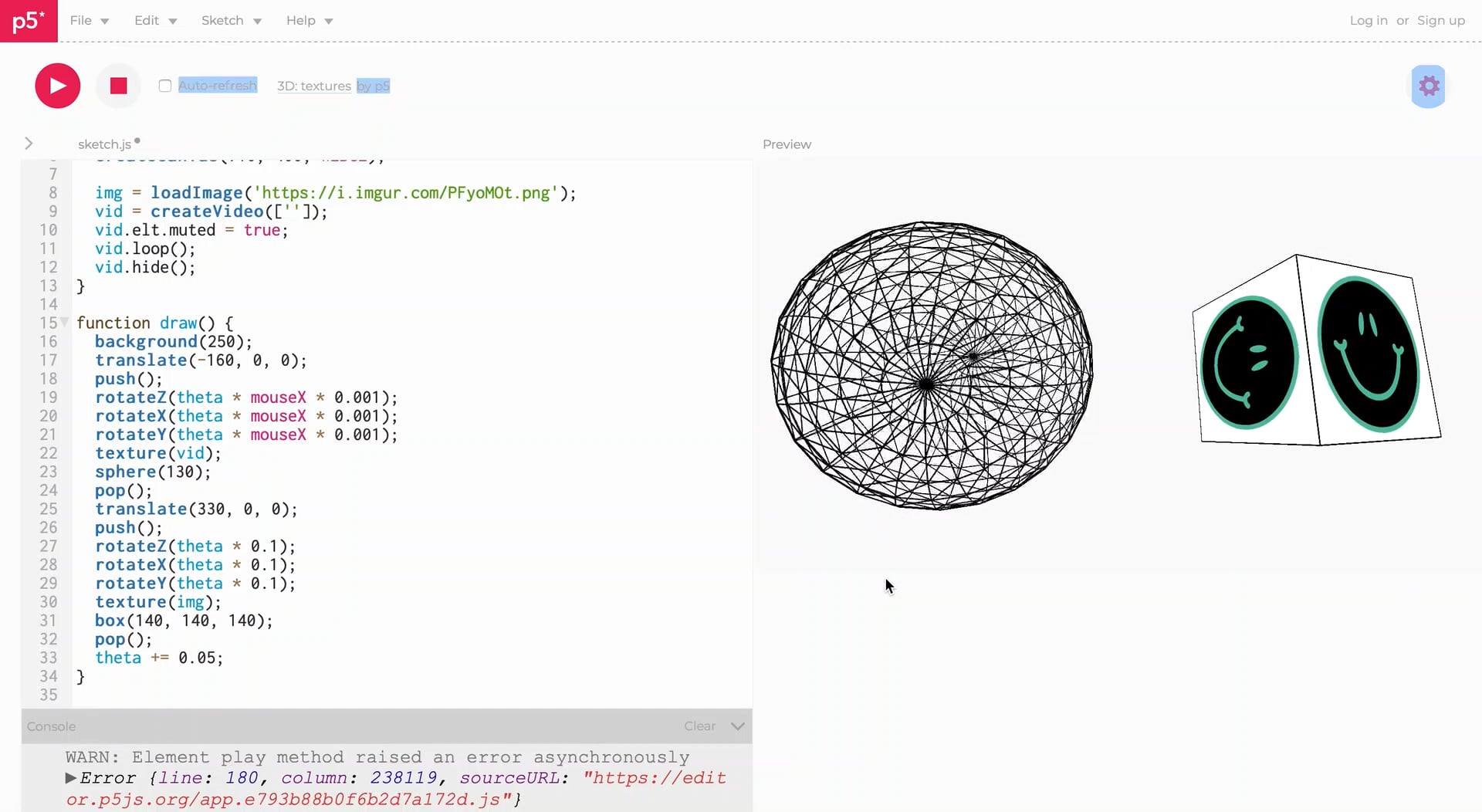
Task: Click the 'vid.elt.muted = true;' line
Action: tap(191, 230)
